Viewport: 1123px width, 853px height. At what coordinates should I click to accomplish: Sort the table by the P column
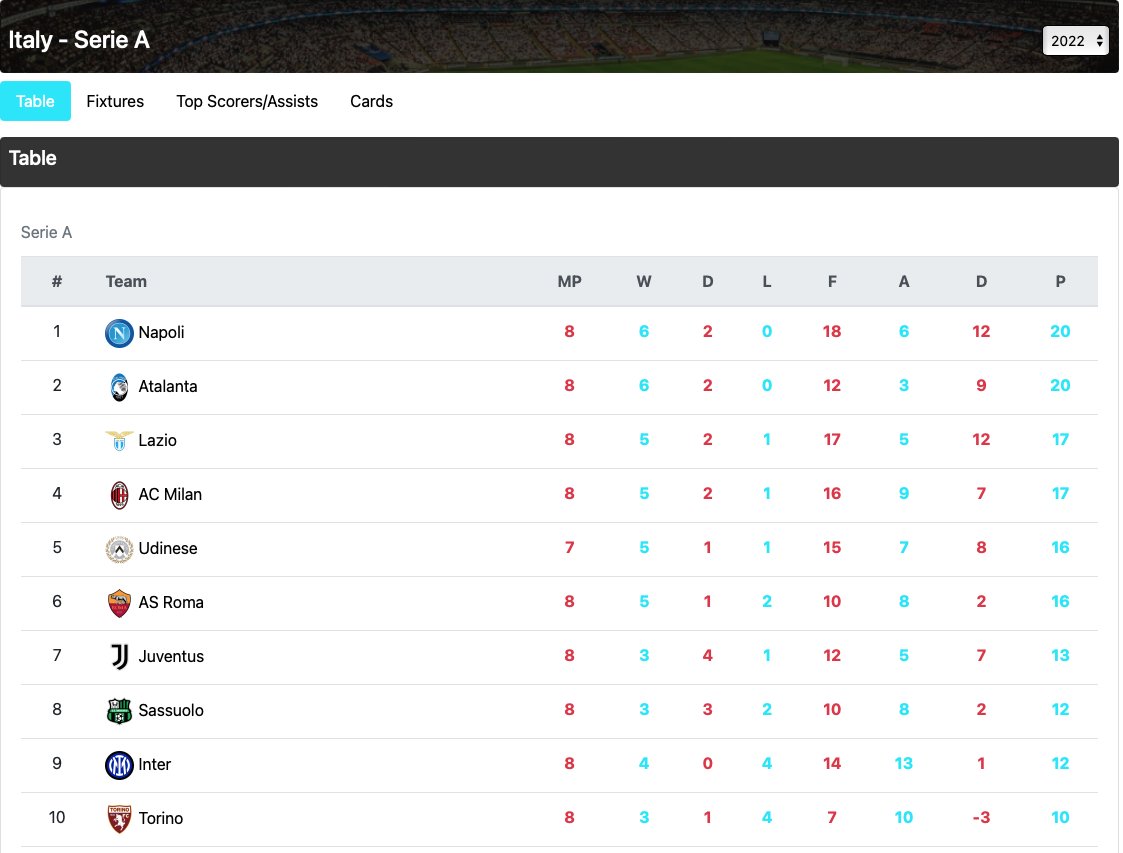(x=1060, y=281)
